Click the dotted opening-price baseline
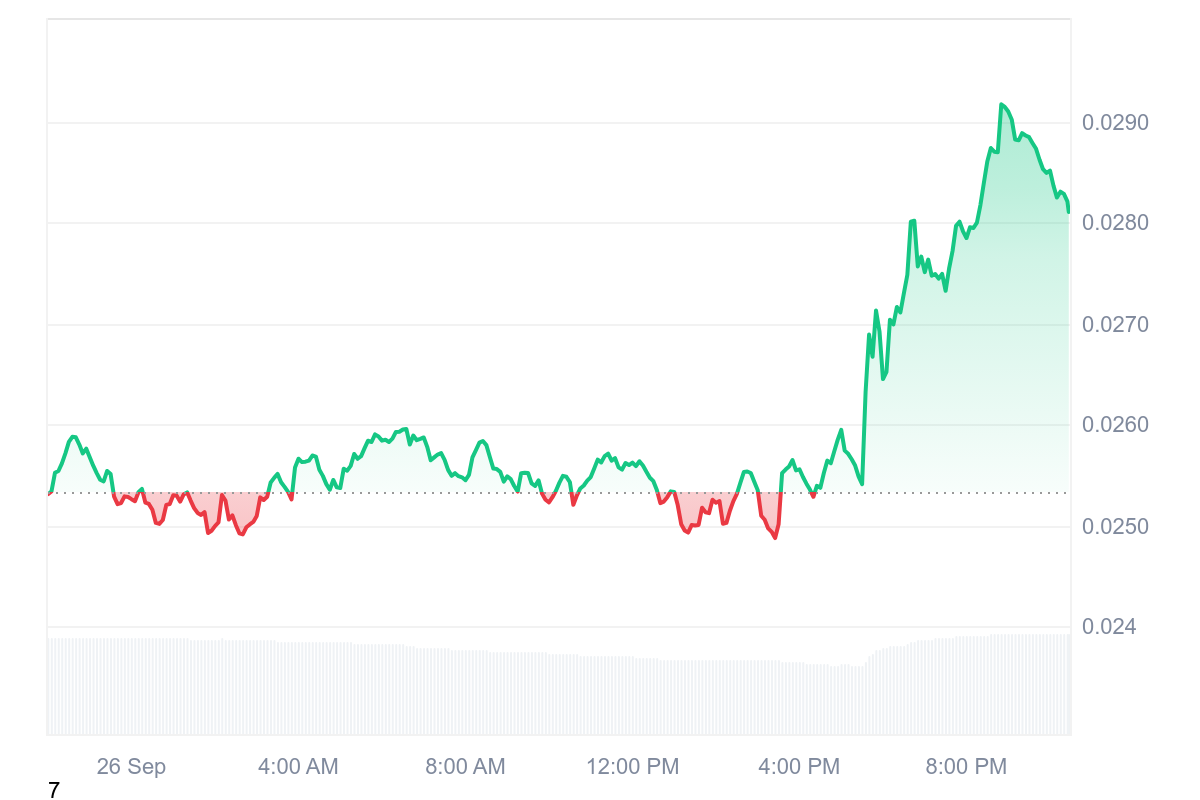 coord(450,493)
